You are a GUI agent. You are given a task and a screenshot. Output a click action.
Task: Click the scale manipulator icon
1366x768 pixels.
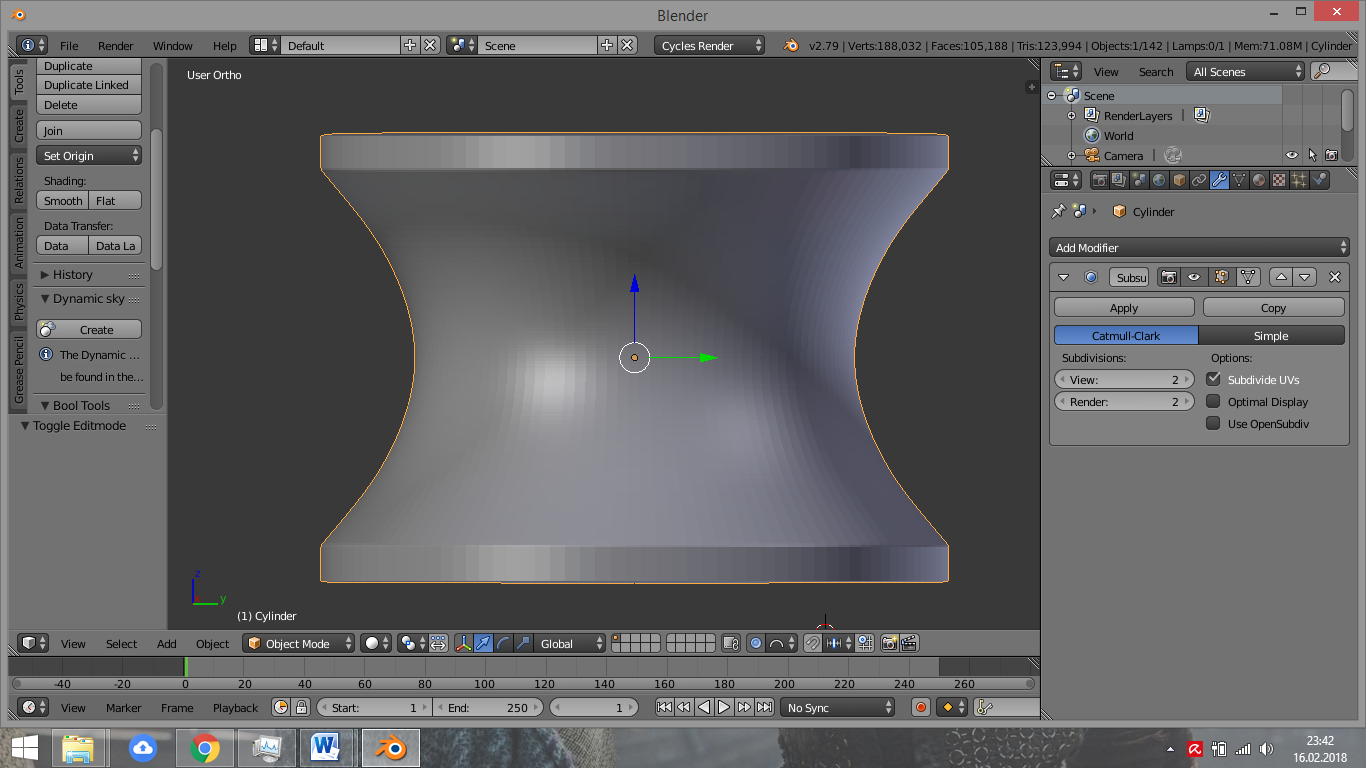point(523,643)
